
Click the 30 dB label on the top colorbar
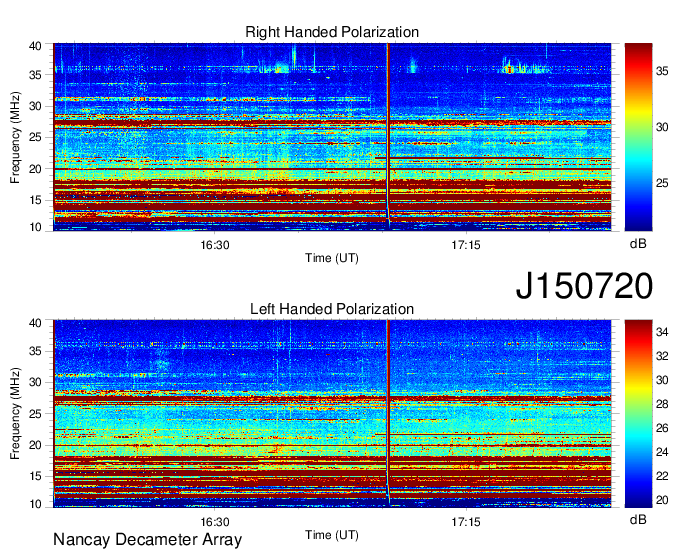[x=662, y=127]
